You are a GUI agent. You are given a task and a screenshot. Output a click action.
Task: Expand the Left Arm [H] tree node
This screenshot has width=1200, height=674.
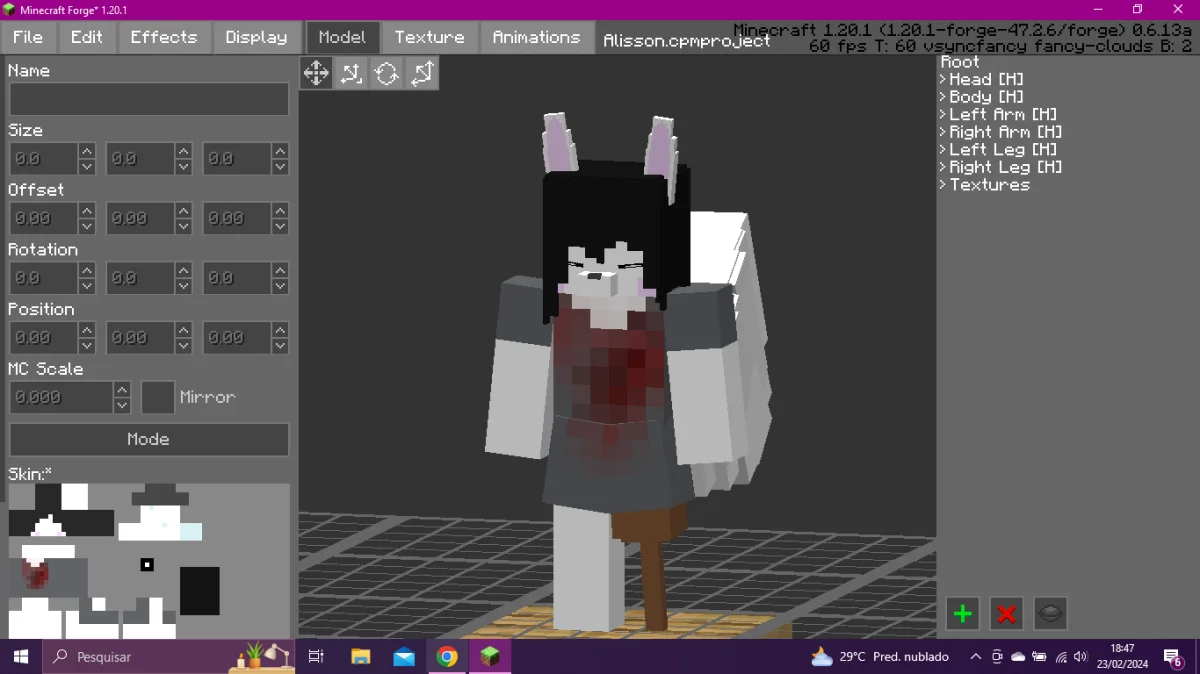click(x=943, y=114)
